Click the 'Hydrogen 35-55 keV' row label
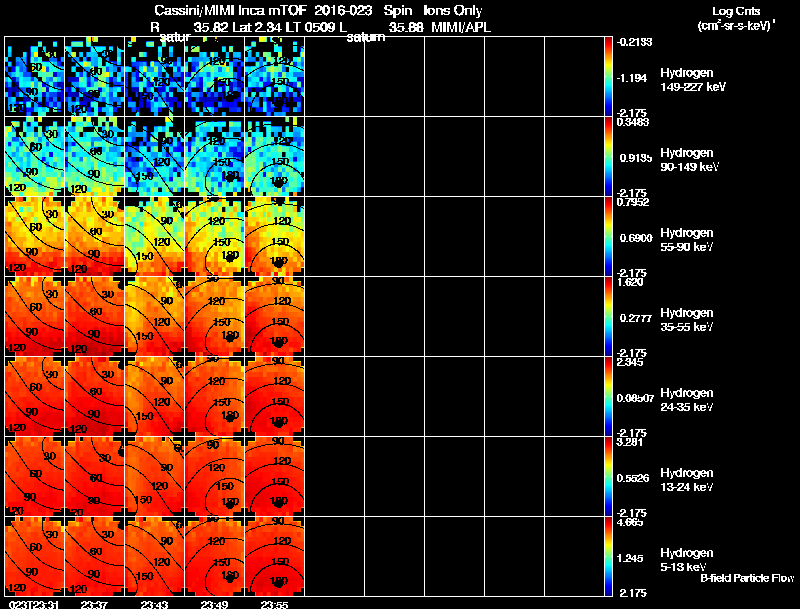800x609 pixels. 687,320
